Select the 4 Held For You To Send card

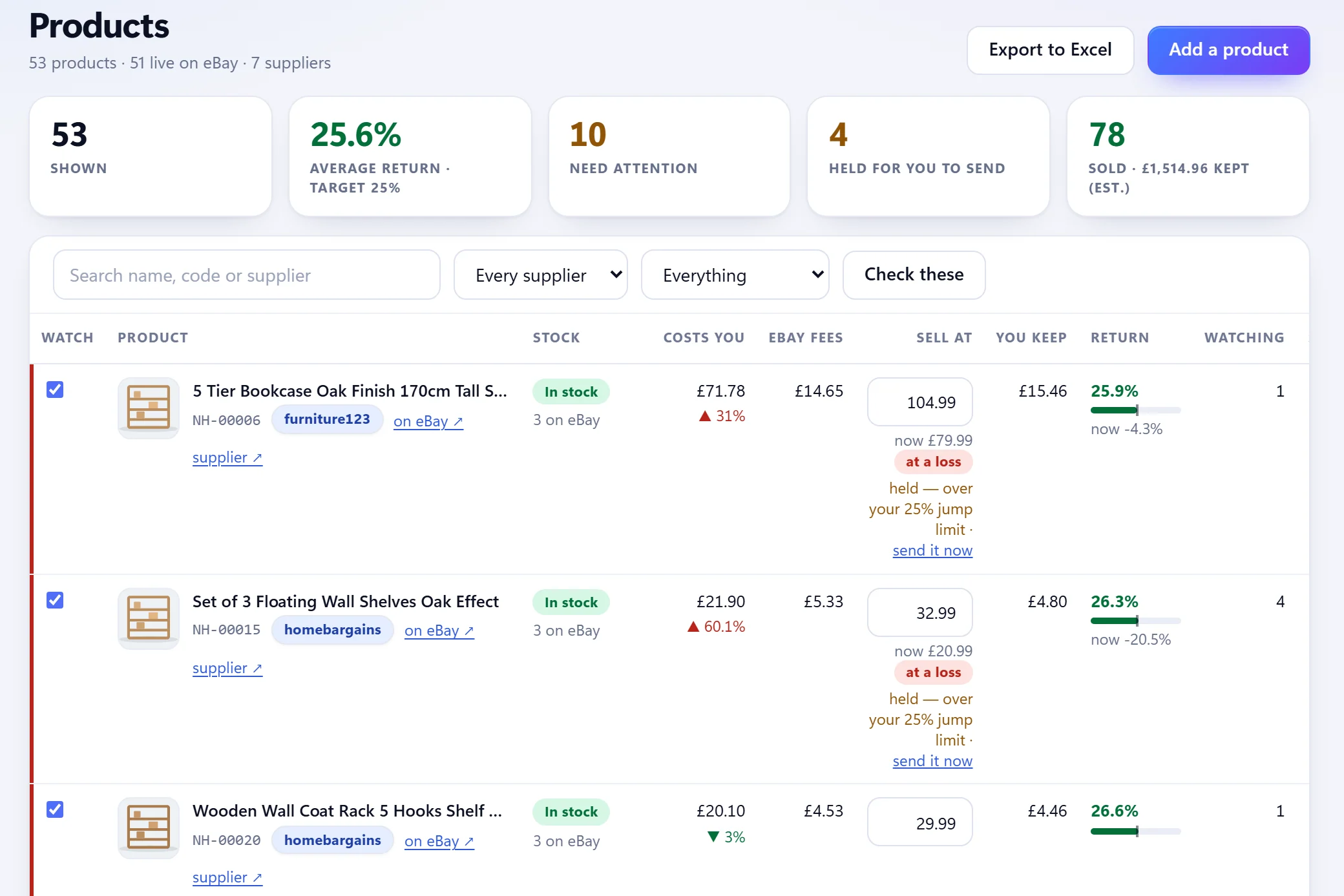pyautogui.click(x=928, y=156)
